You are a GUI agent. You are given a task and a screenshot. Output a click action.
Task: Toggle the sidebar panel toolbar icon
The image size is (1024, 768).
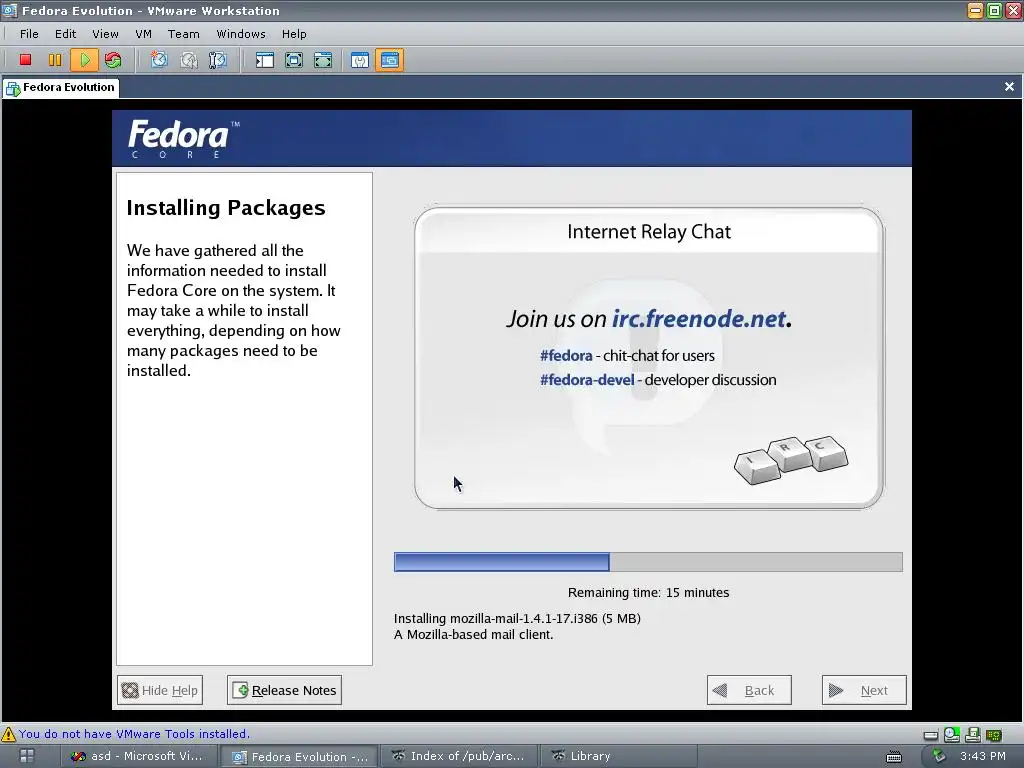264,60
